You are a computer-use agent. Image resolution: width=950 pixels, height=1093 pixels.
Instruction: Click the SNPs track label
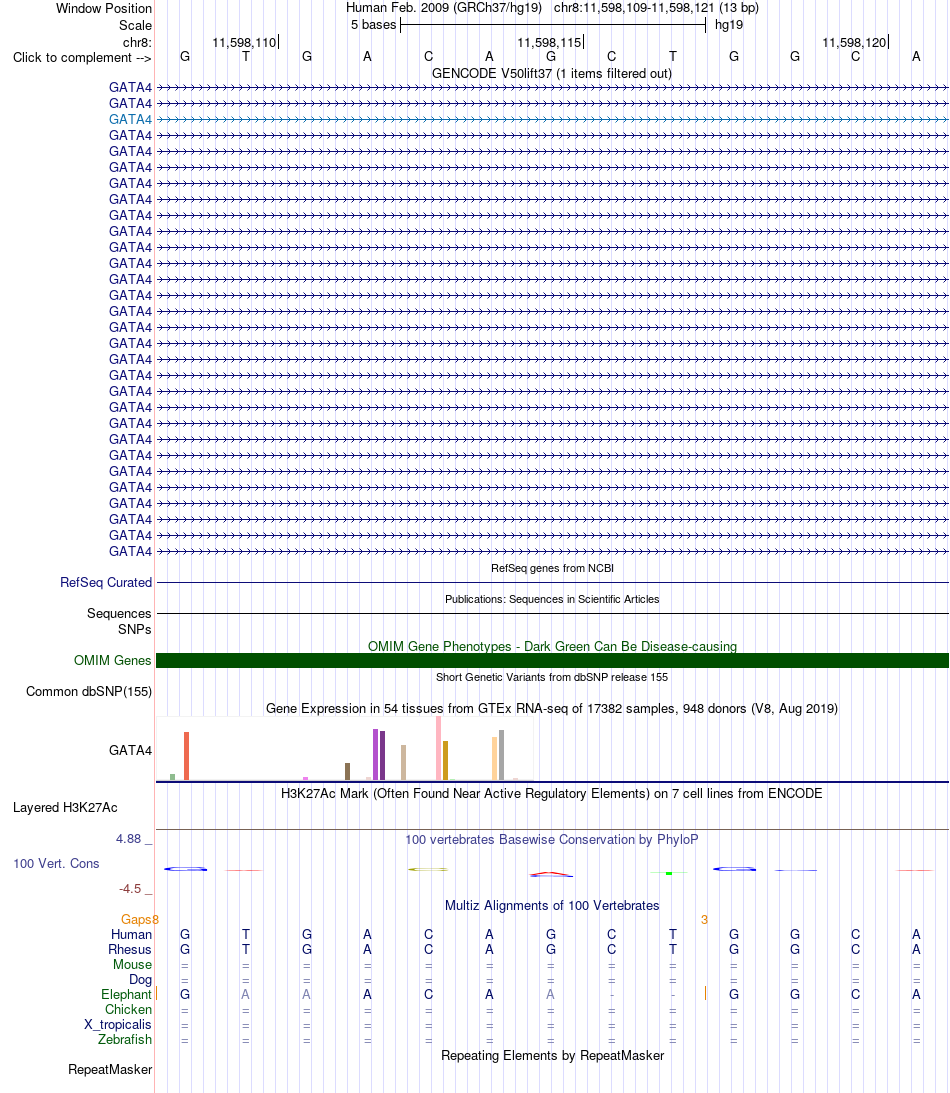(x=135, y=629)
